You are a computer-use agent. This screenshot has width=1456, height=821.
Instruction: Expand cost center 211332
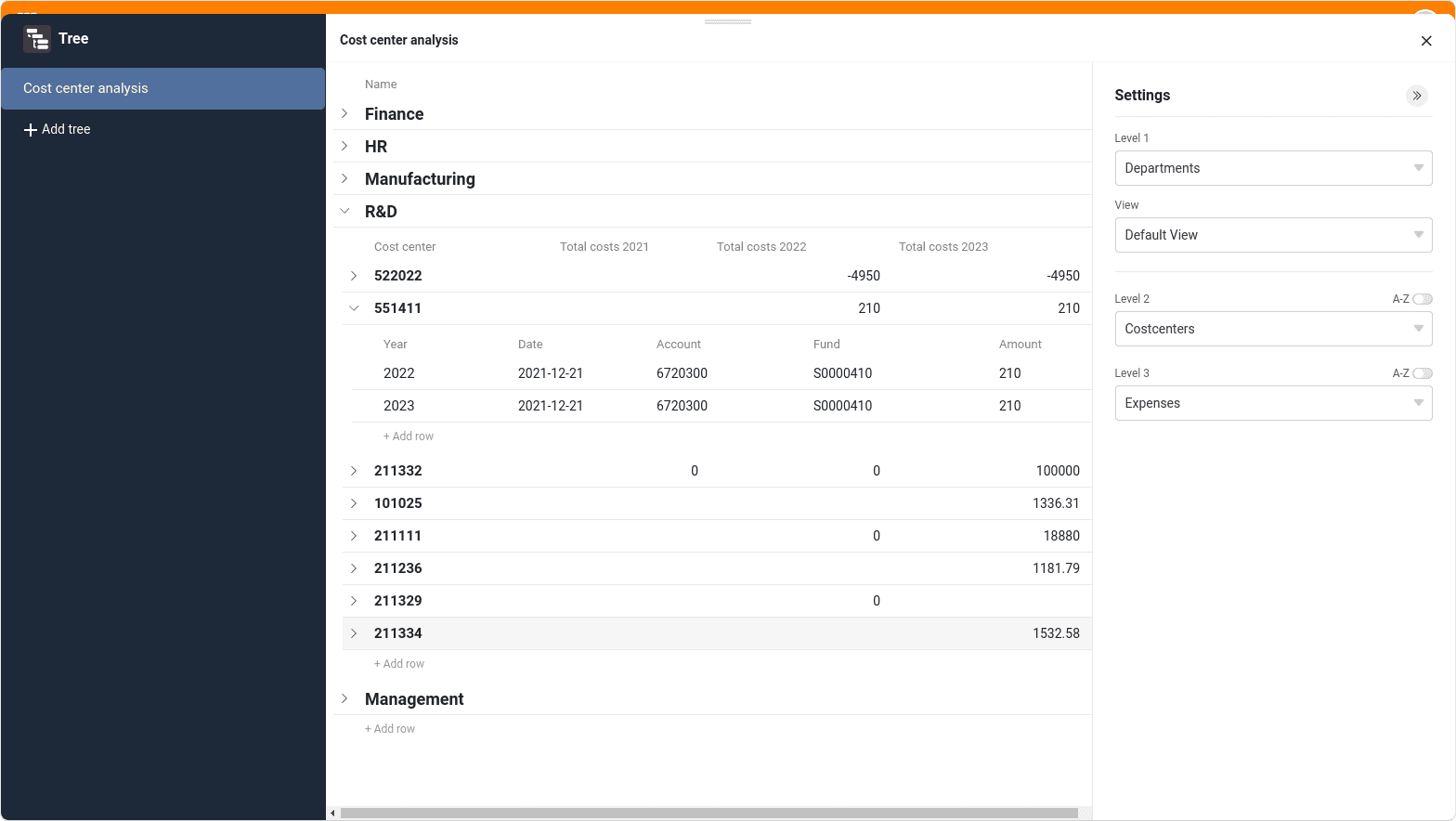tap(354, 471)
